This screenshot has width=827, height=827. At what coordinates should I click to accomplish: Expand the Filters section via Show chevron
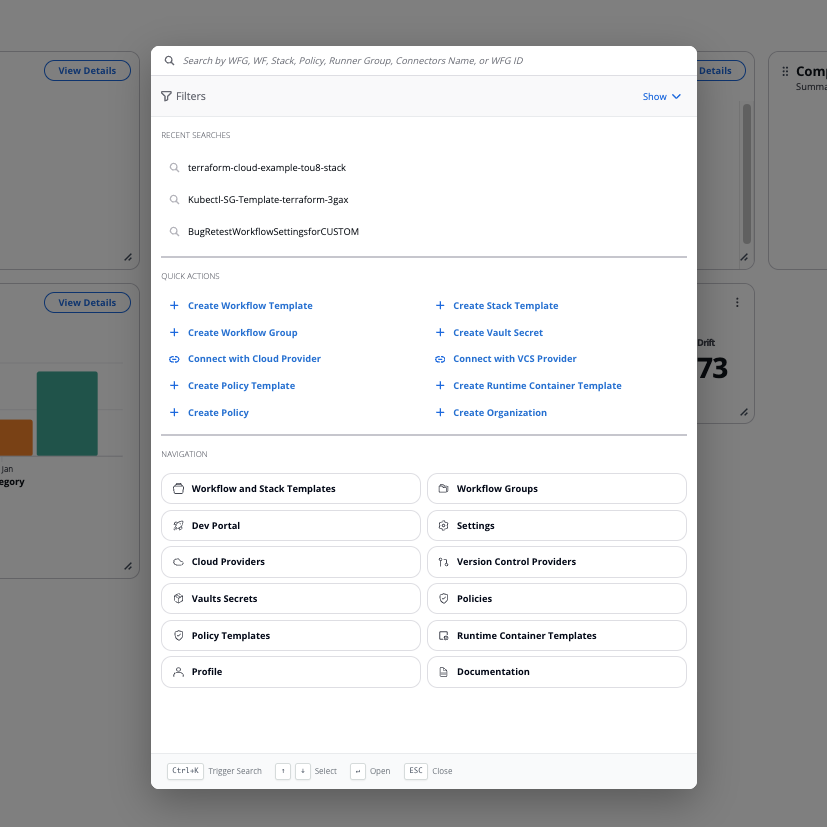660,96
